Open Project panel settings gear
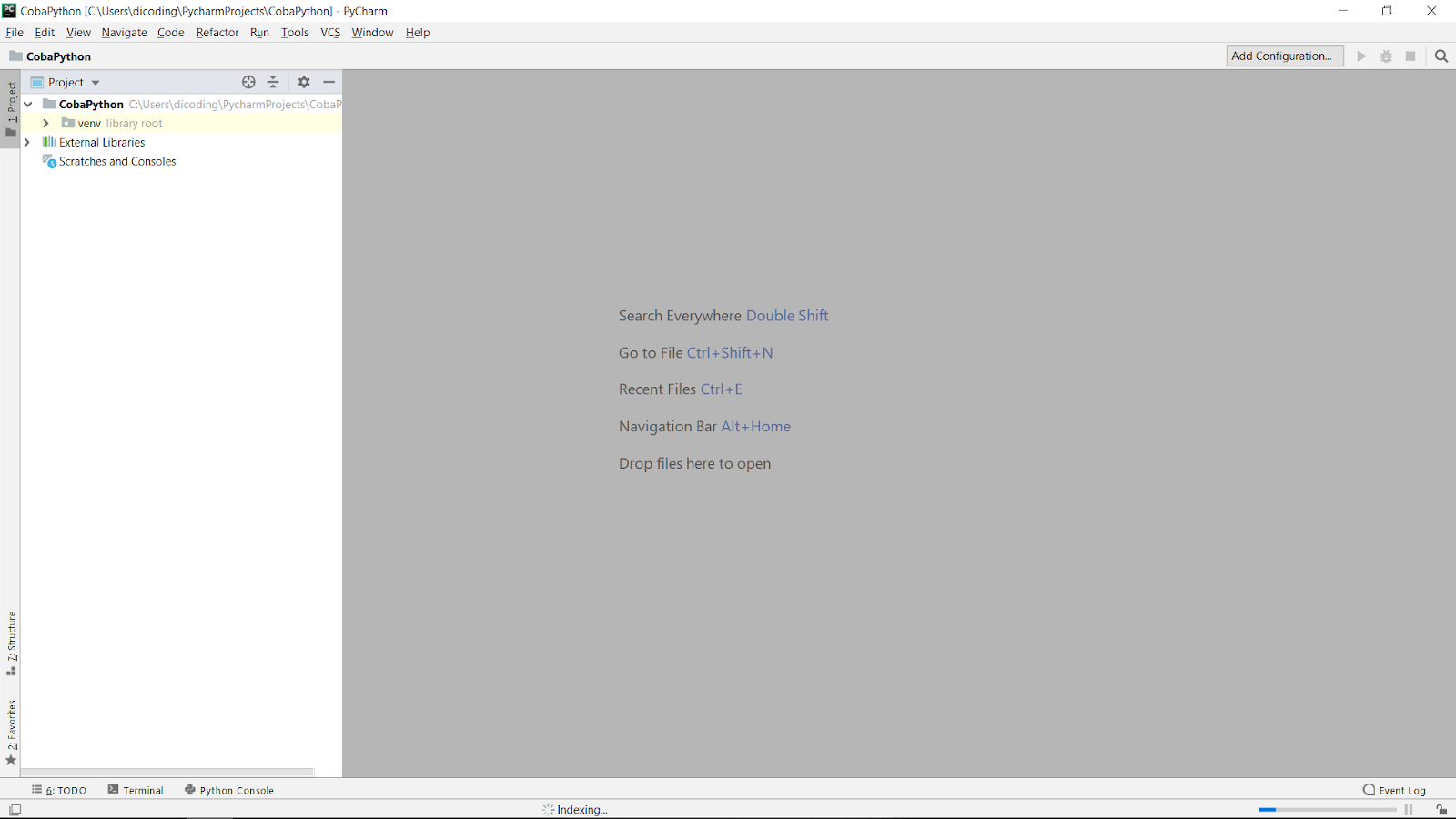Screen dimensions: 1456x819 click(304, 82)
